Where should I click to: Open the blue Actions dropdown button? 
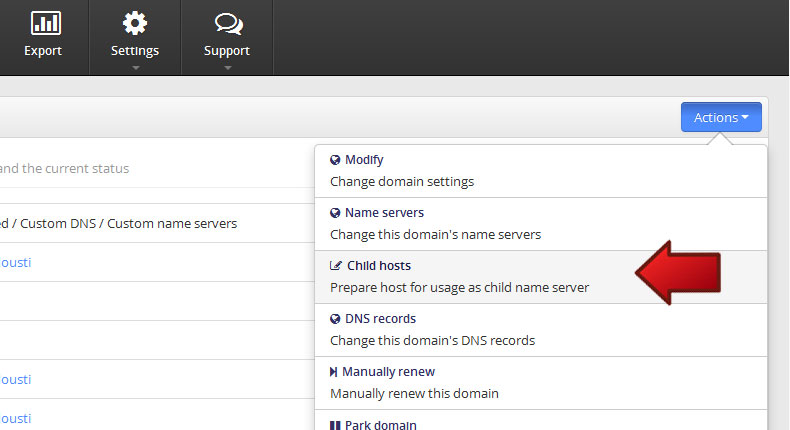coord(721,117)
